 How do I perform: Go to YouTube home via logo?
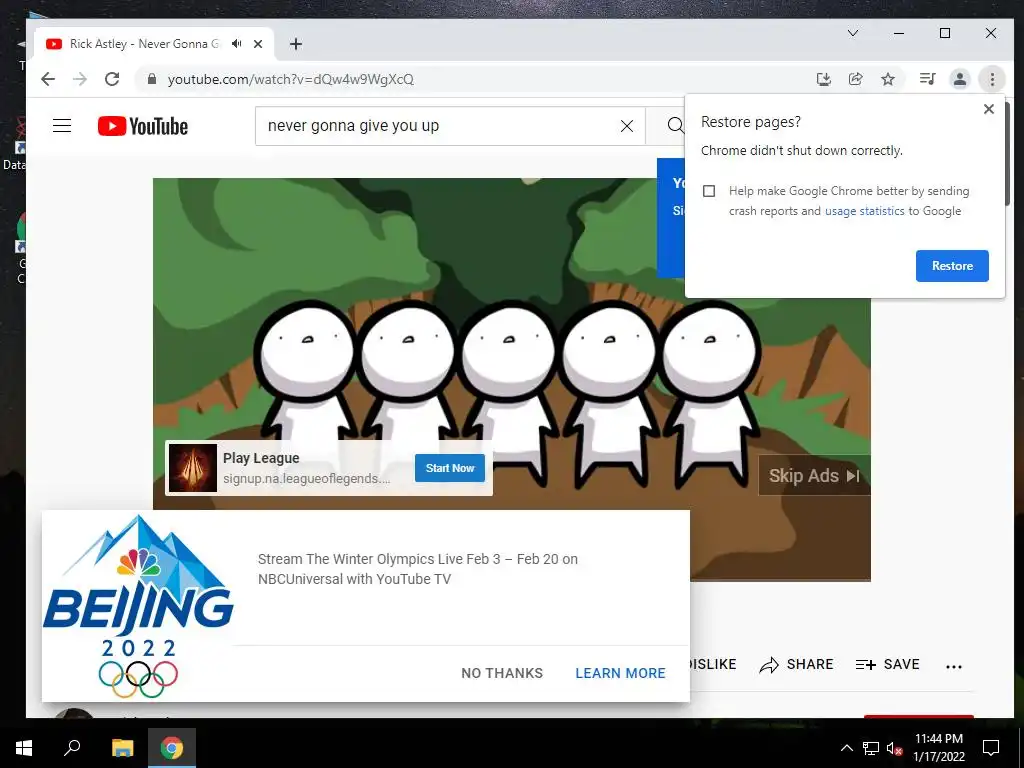[143, 126]
